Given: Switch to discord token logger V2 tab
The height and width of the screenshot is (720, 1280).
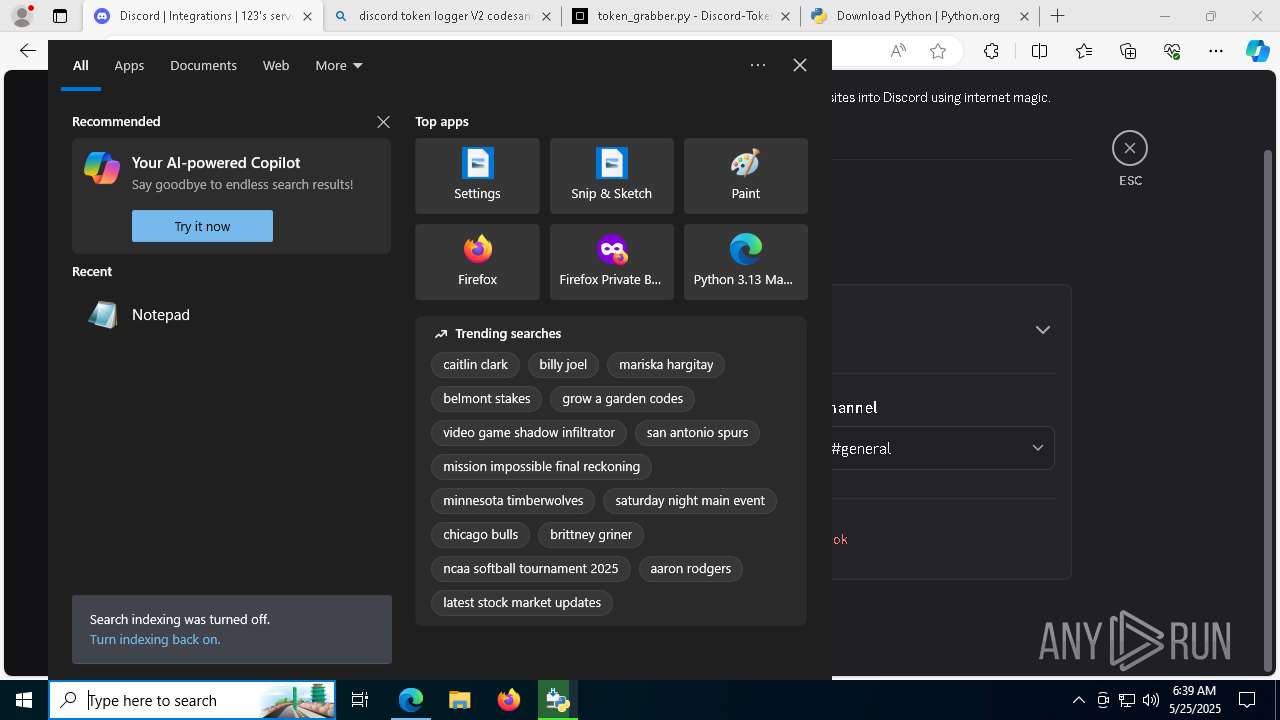Looking at the screenshot, I should click(443, 16).
